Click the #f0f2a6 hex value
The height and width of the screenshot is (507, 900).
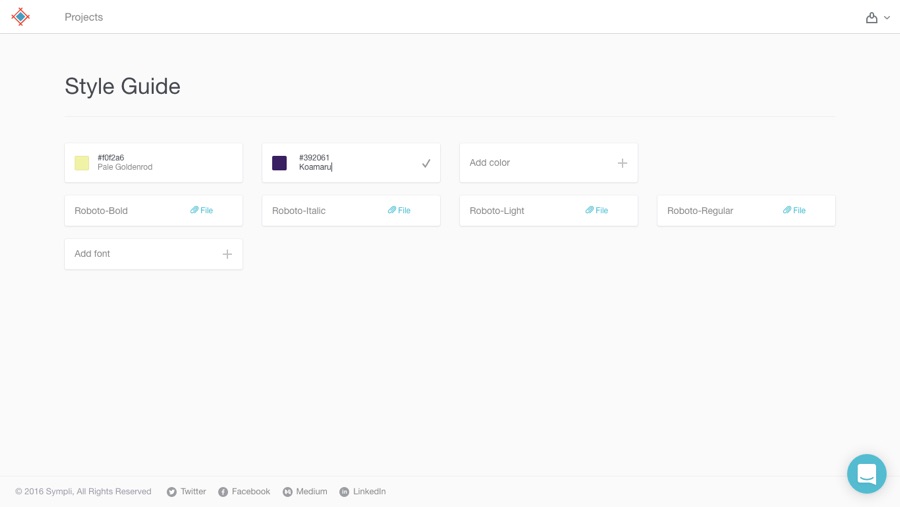pos(111,157)
